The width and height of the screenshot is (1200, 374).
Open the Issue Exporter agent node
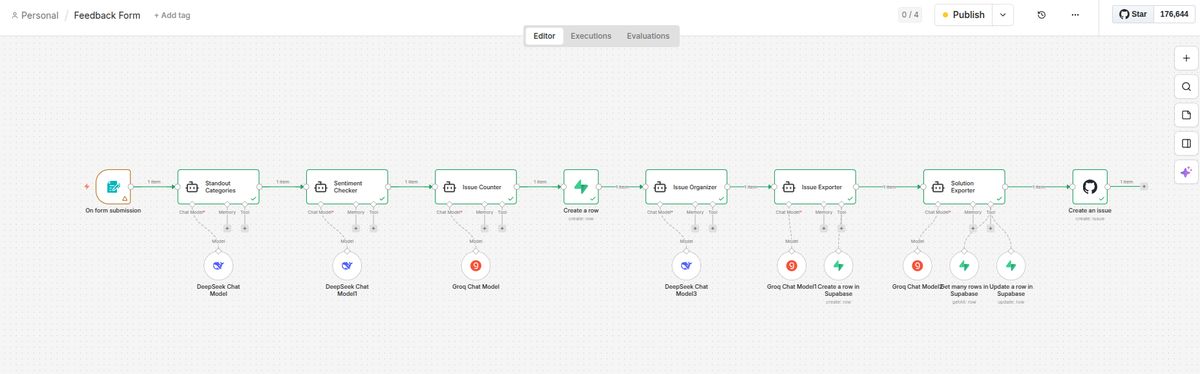(815, 186)
